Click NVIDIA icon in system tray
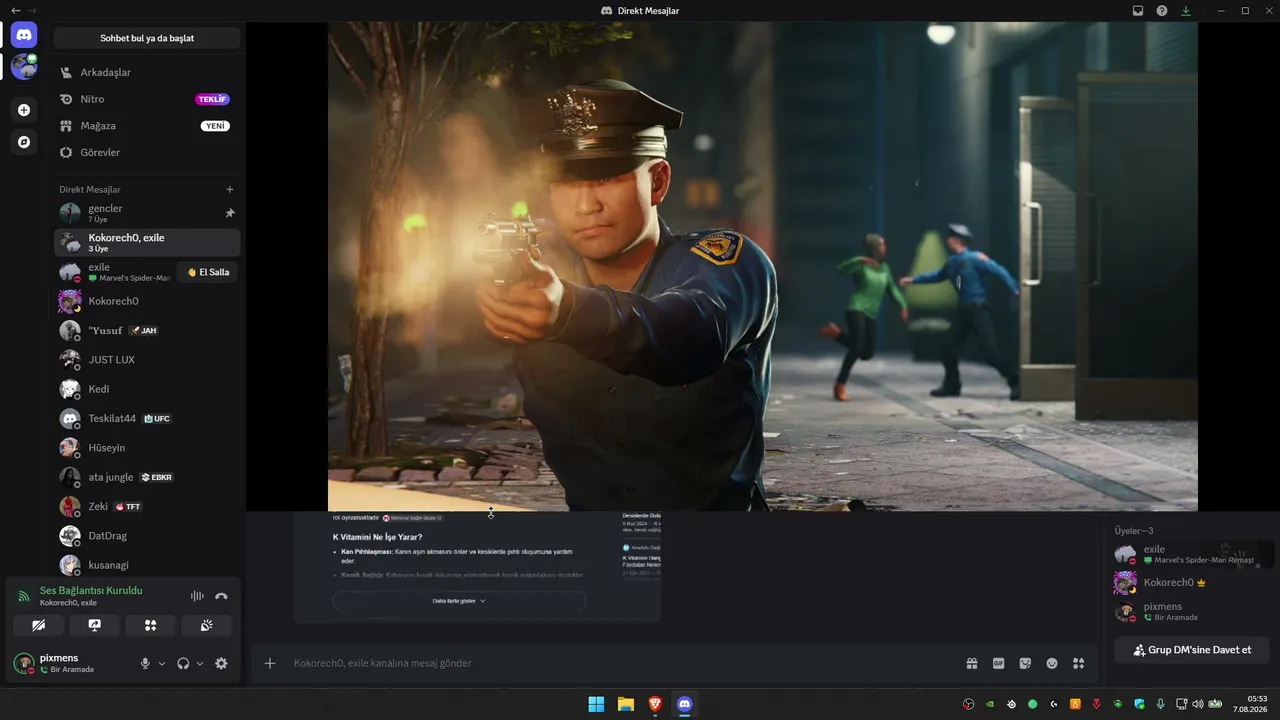This screenshot has width=1280, height=720. click(x=990, y=704)
